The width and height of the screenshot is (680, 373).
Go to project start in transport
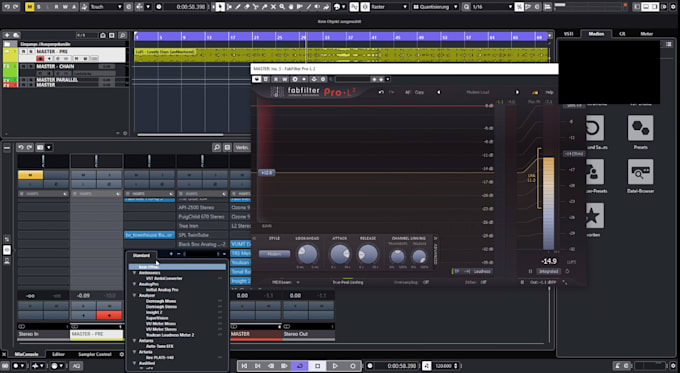244,366
